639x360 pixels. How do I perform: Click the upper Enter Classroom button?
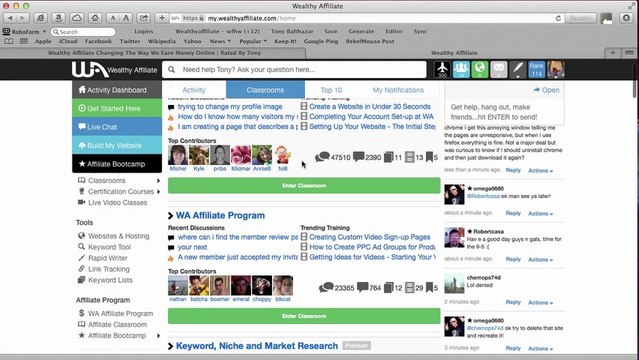304,186
